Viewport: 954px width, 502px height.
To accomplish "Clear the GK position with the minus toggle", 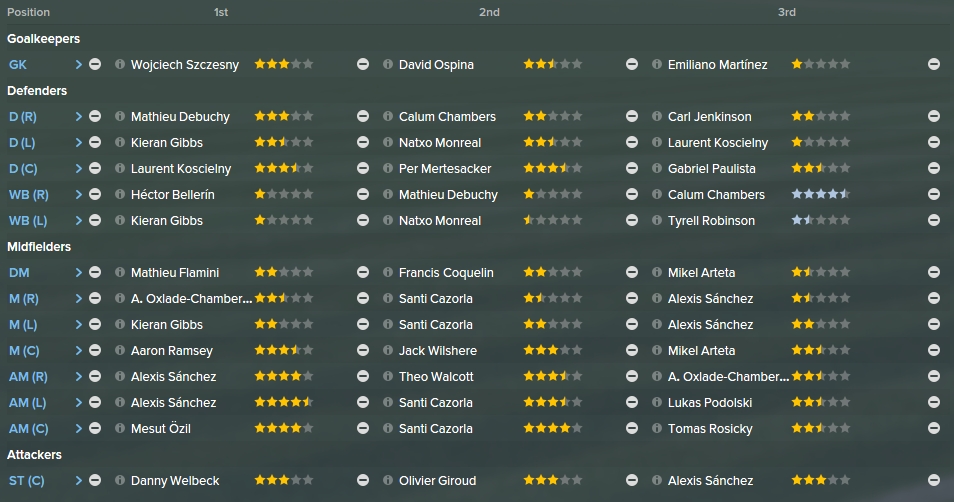I will click(95, 64).
